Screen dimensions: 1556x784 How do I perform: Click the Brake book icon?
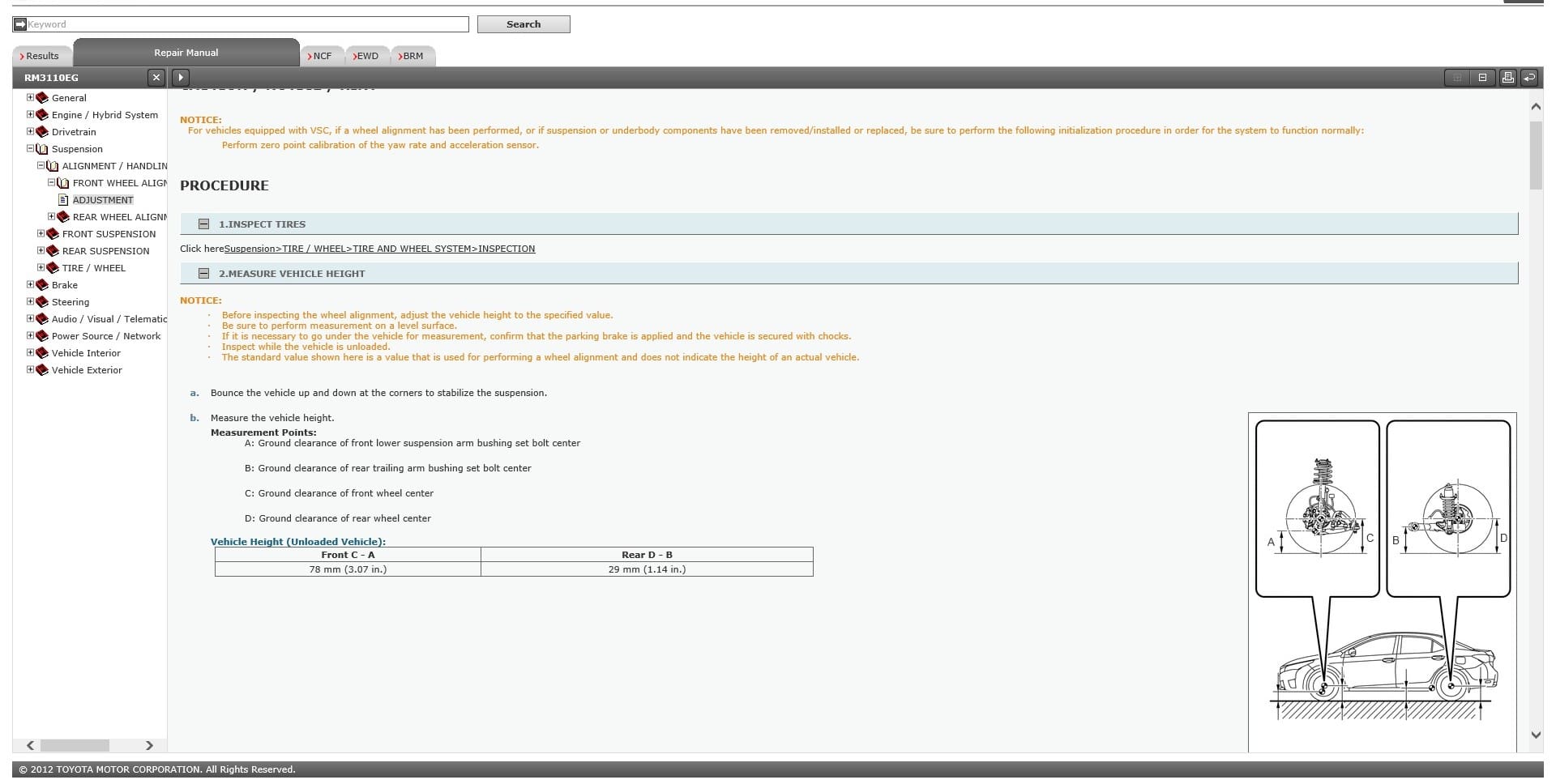pos(42,285)
